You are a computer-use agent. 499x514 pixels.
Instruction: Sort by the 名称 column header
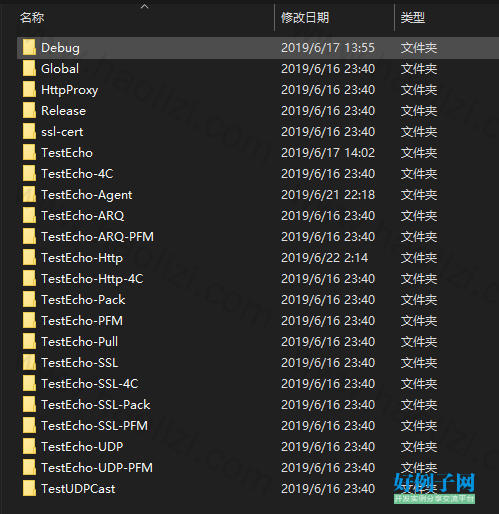tap(32, 18)
